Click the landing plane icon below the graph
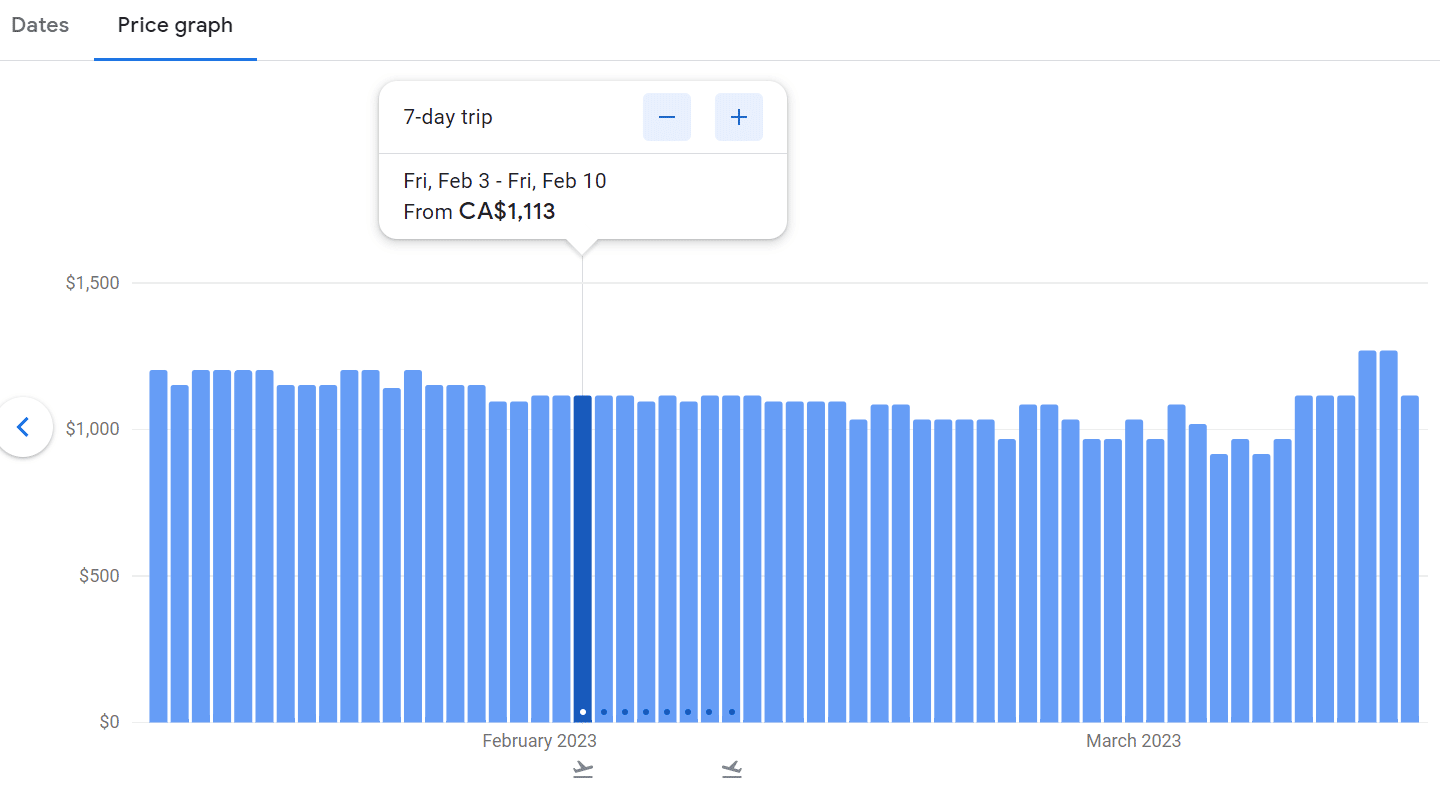1440x795 pixels. [x=732, y=769]
